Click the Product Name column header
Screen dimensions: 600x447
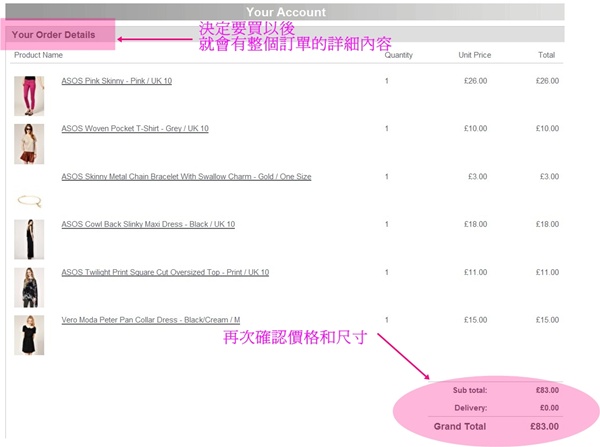tap(38, 55)
